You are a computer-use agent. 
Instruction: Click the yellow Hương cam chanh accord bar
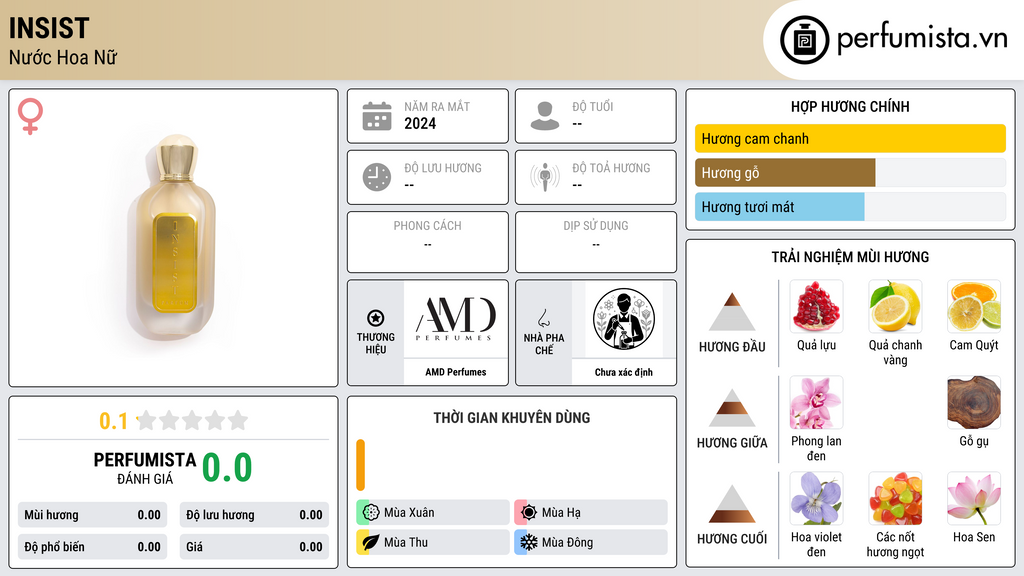point(850,138)
